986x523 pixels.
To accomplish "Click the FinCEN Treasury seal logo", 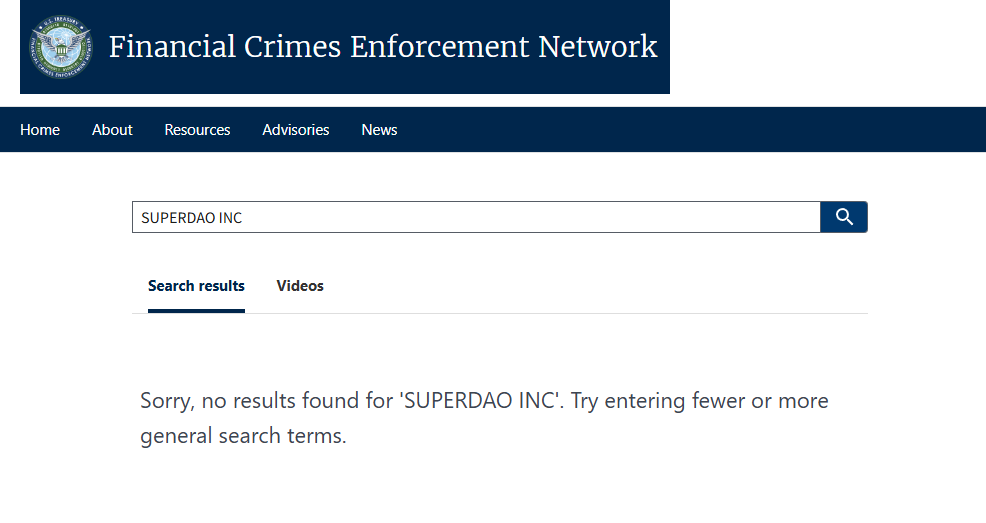I will pyautogui.click(x=61, y=47).
